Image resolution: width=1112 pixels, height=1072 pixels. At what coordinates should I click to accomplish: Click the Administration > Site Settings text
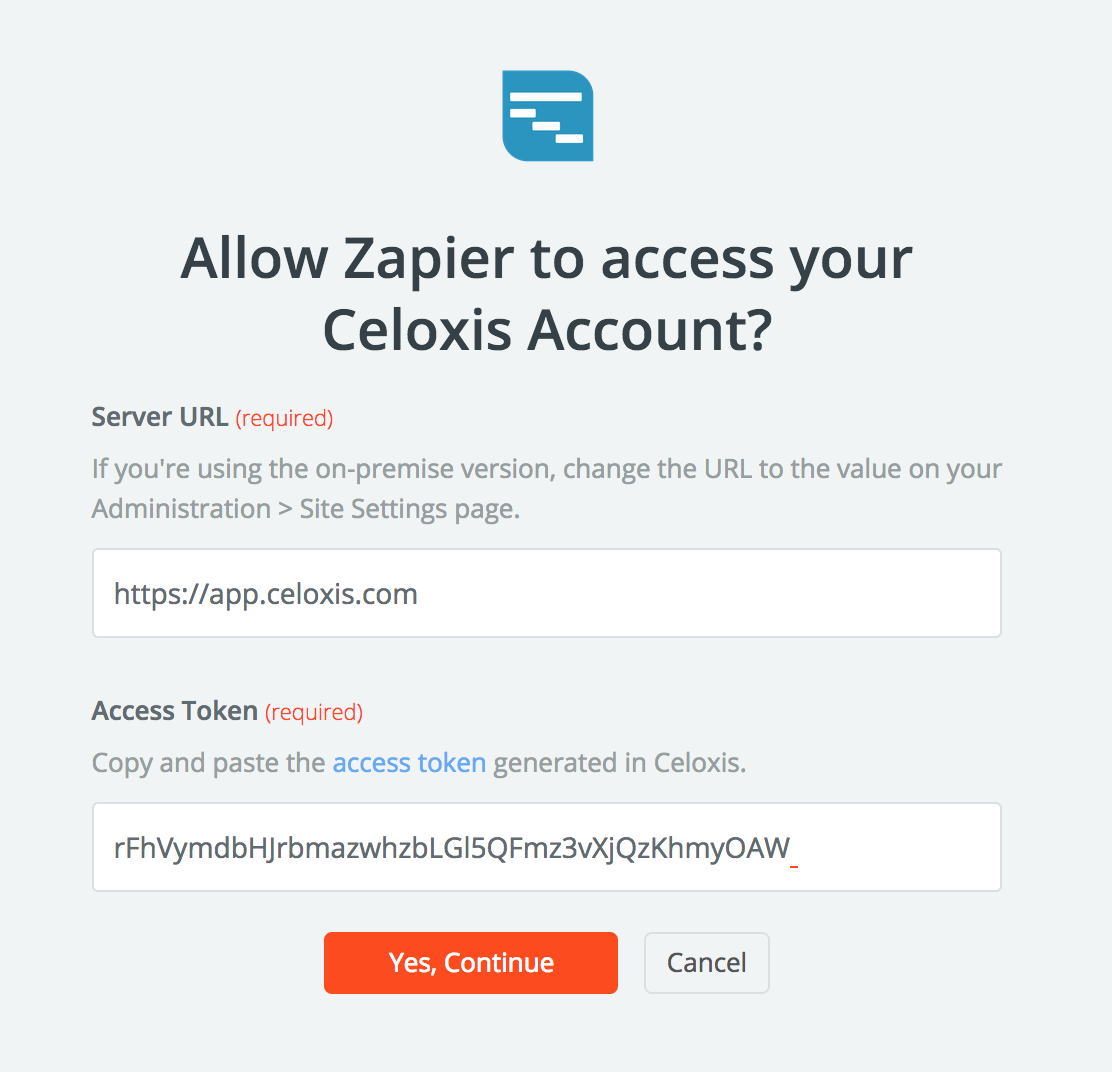click(305, 508)
